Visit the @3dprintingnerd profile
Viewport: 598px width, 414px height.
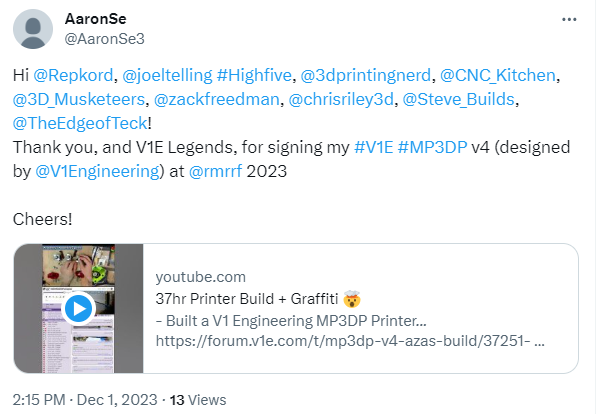[366, 75]
